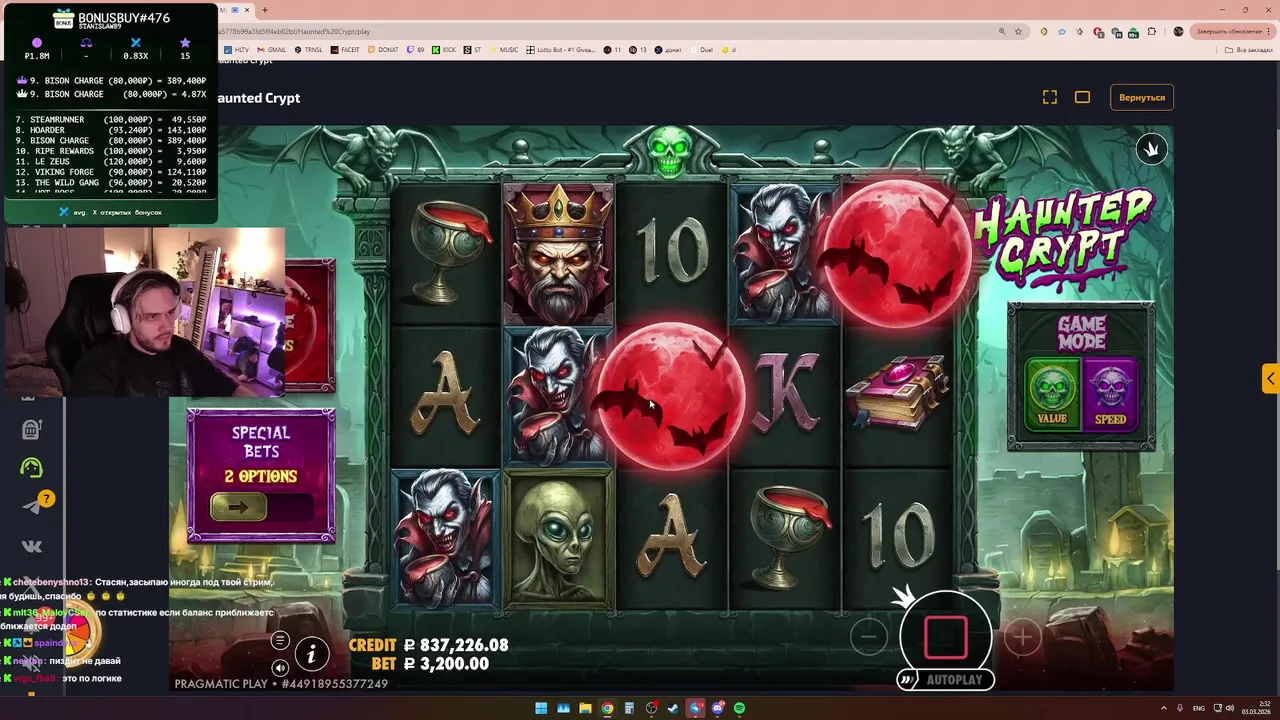Viewport: 1280px width, 720px height.
Task: Click chat message by chetebenyshno13
Action: pyautogui.click(x=138, y=589)
